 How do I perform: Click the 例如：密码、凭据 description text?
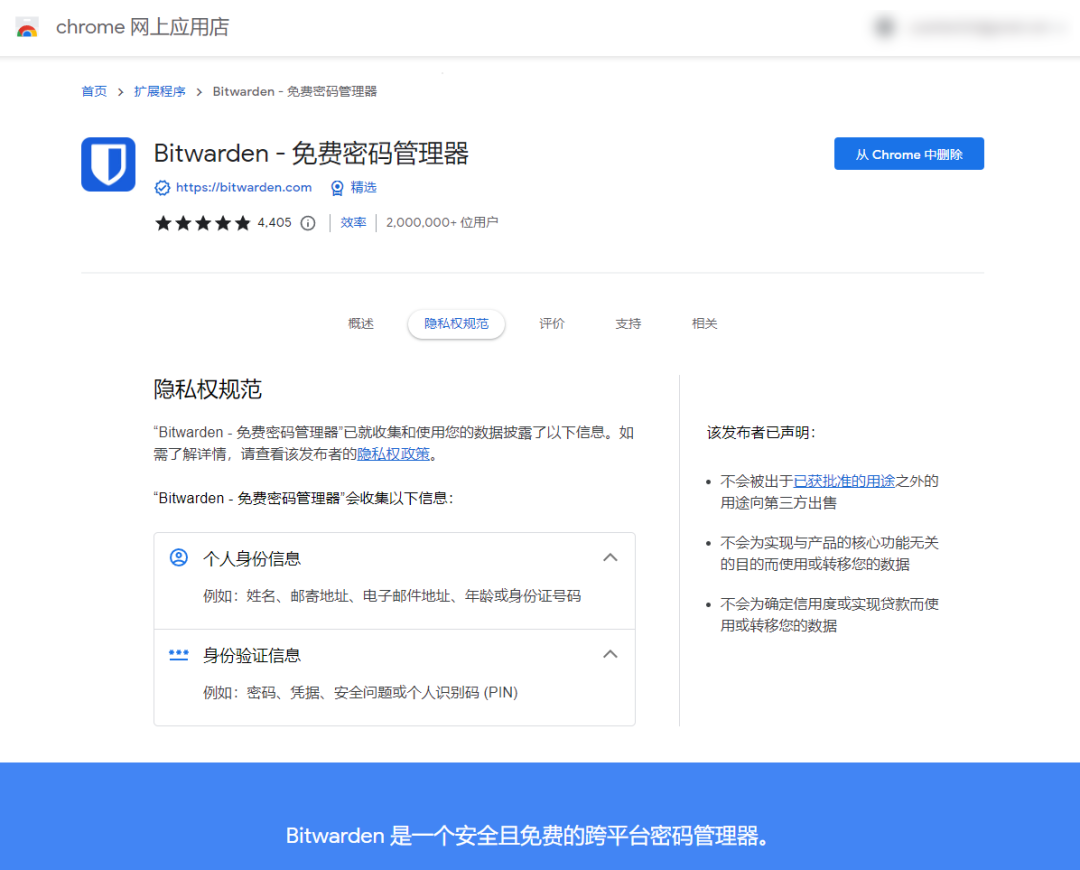[x=360, y=692]
